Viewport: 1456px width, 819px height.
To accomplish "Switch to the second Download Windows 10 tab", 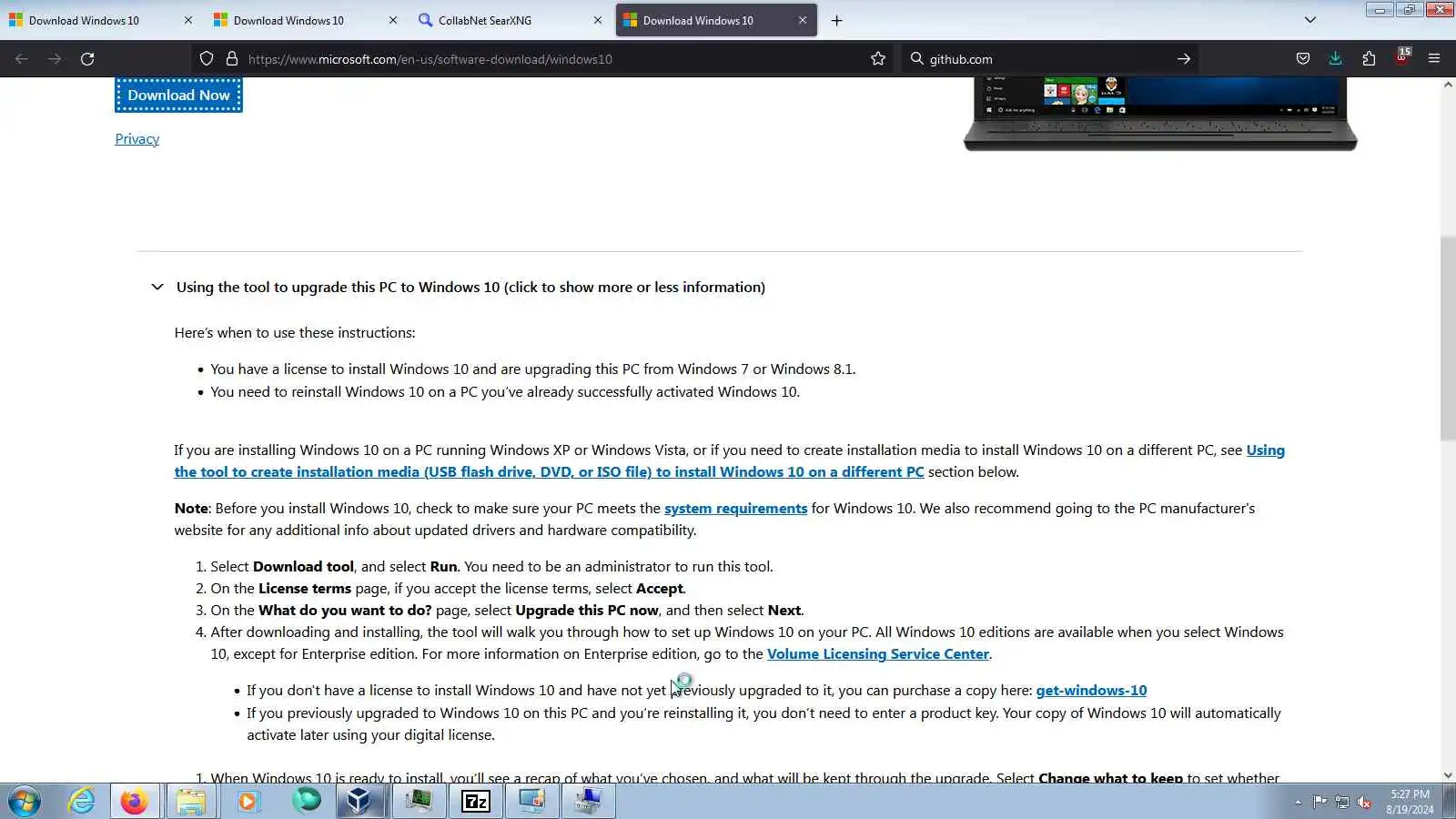I will [305, 20].
